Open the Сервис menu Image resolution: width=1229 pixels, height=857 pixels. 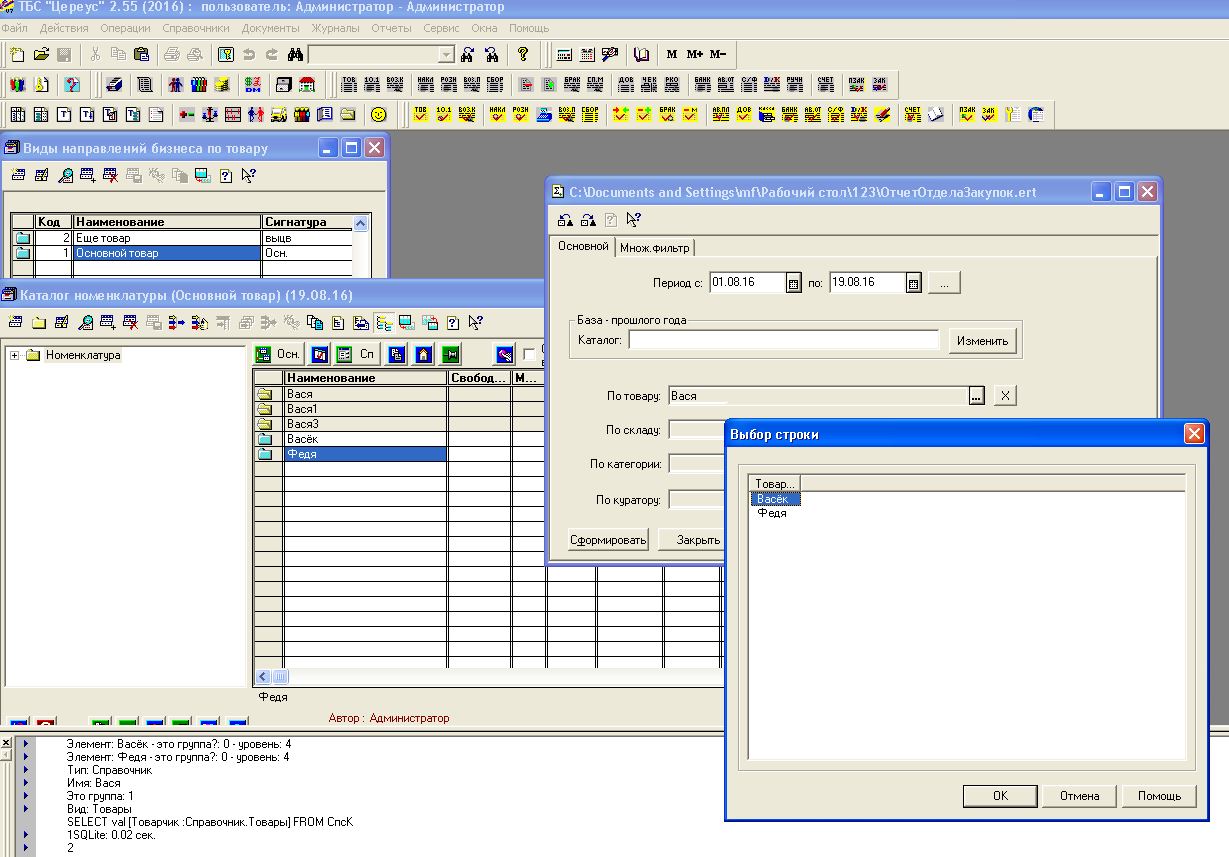(x=441, y=28)
